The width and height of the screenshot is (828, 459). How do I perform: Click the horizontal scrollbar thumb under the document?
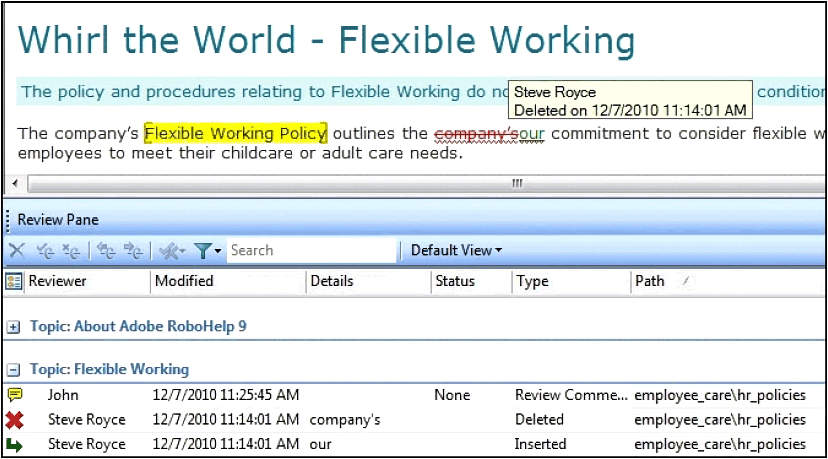[517, 183]
